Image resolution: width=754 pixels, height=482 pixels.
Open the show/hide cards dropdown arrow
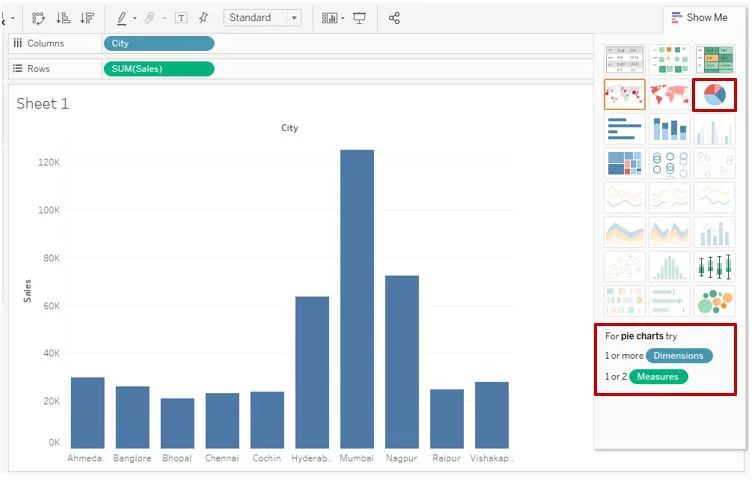[x=342, y=19]
